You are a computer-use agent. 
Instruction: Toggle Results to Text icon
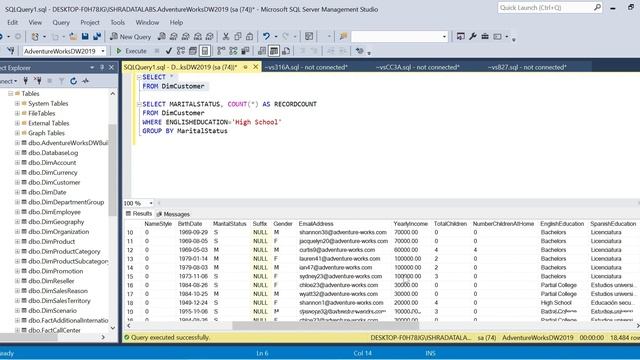tap(262, 51)
